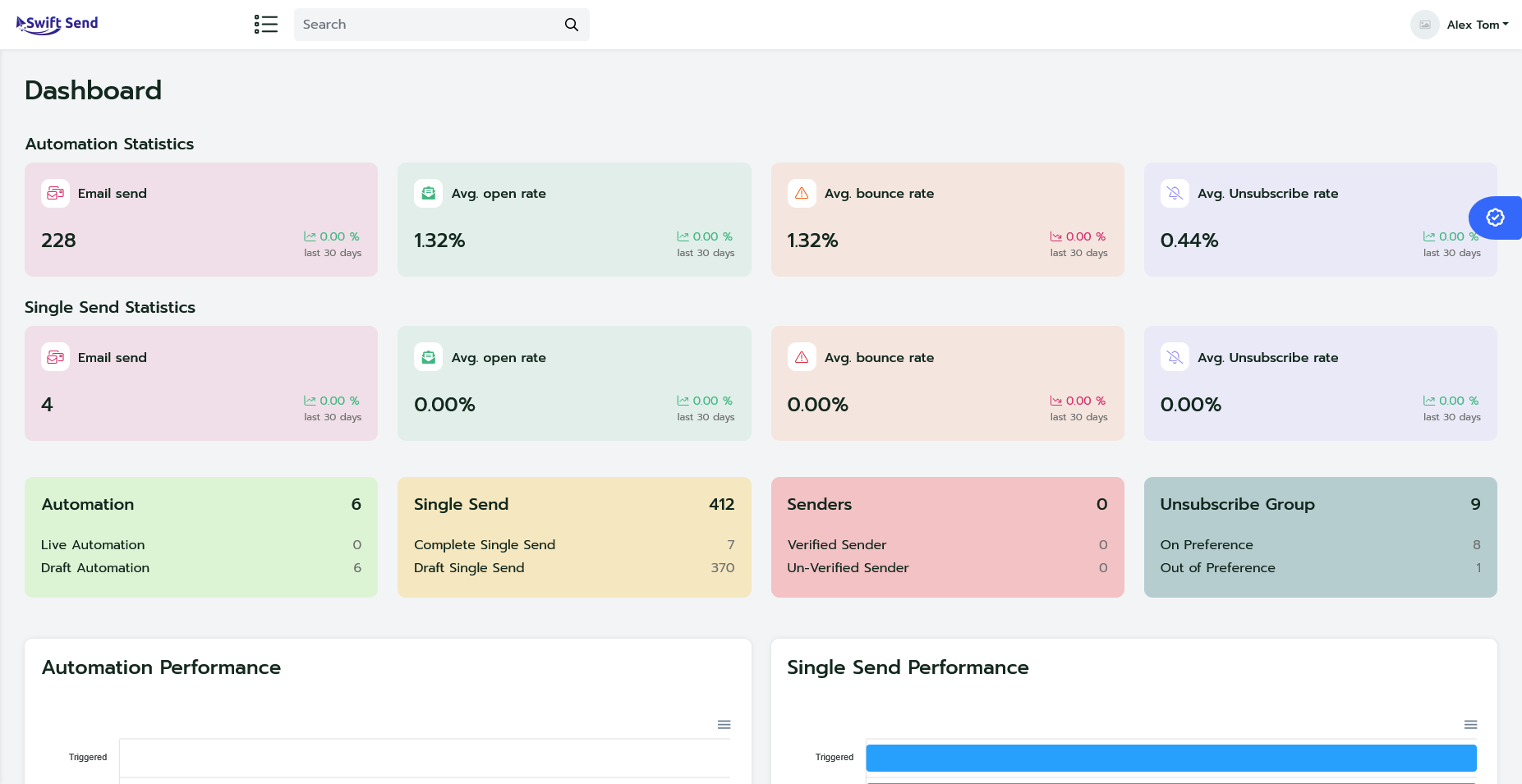1522x784 pixels.
Task: Click the user avatar image
Action: pos(1425,25)
